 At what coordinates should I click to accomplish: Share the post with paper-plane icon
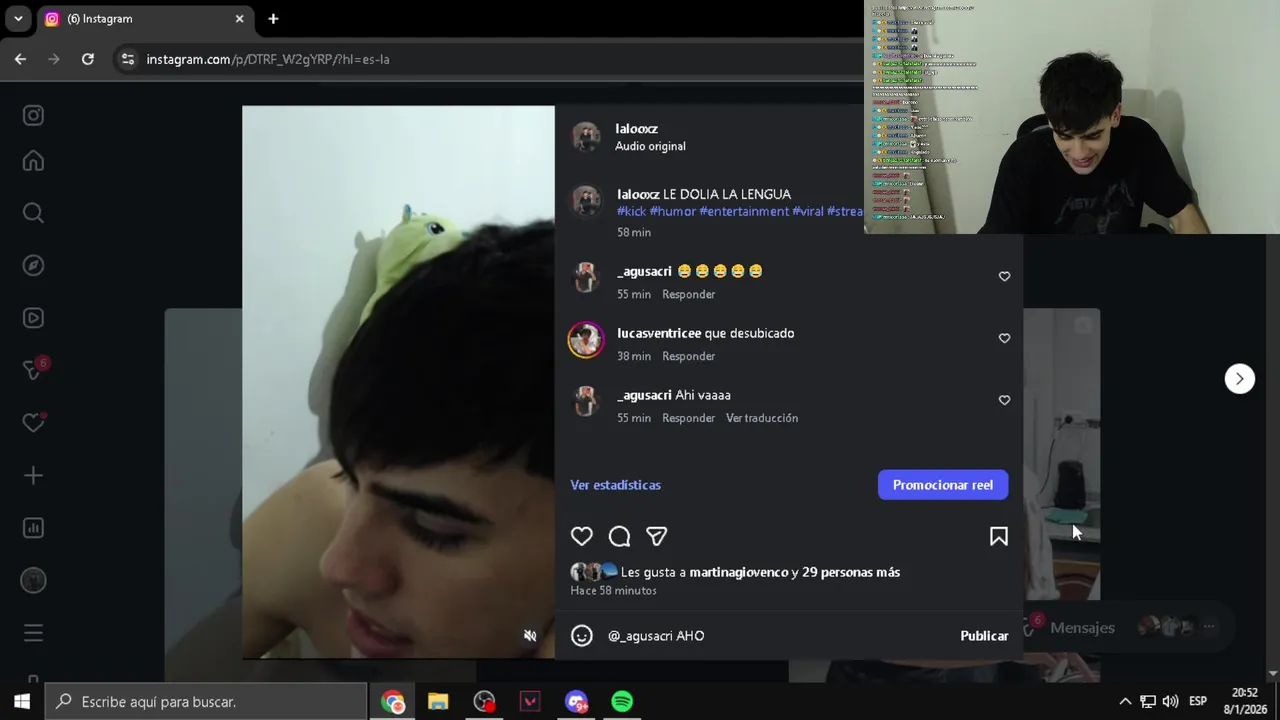[x=657, y=537]
